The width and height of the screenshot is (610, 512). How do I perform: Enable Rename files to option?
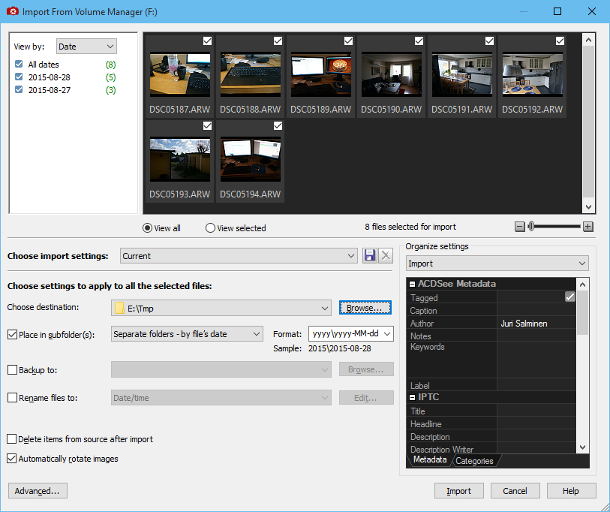pyautogui.click(x=12, y=398)
